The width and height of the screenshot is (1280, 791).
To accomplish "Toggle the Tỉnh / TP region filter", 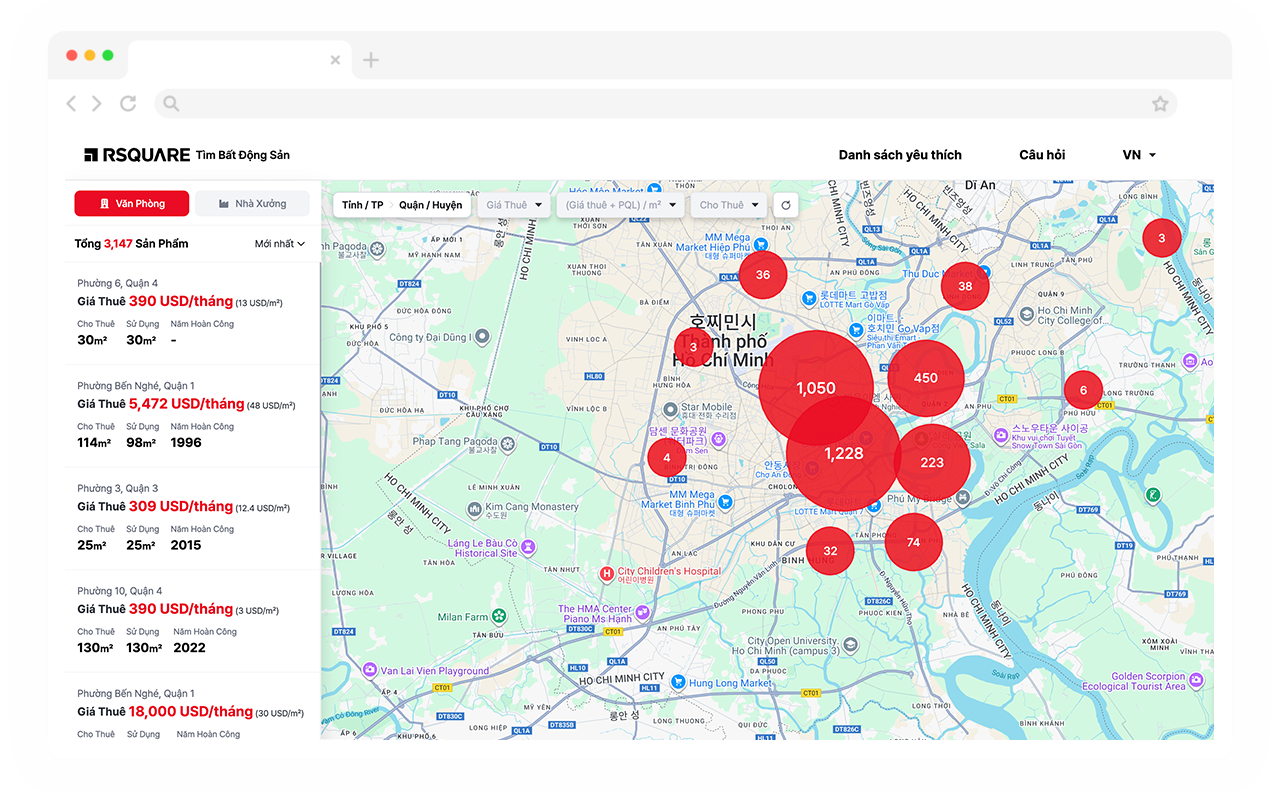I will 362,205.
